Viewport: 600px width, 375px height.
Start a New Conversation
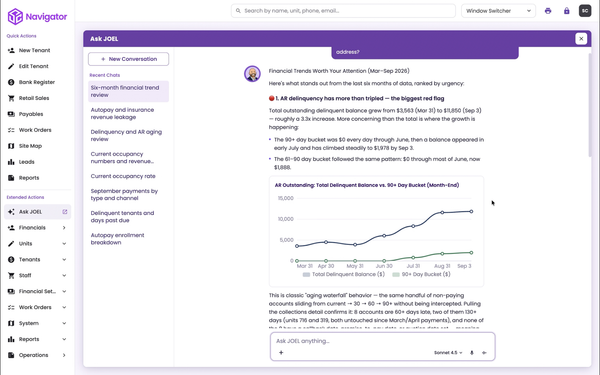129,59
